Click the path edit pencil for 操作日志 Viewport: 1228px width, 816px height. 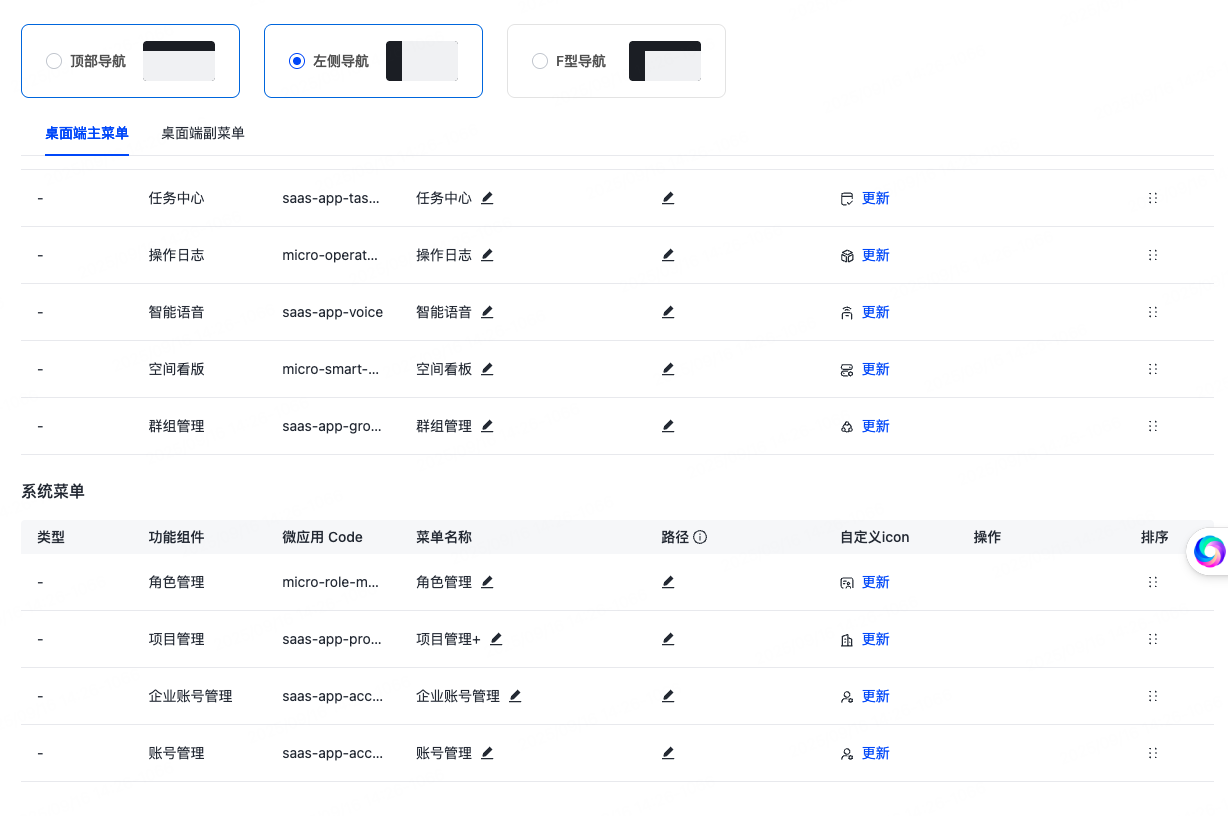[668, 255]
